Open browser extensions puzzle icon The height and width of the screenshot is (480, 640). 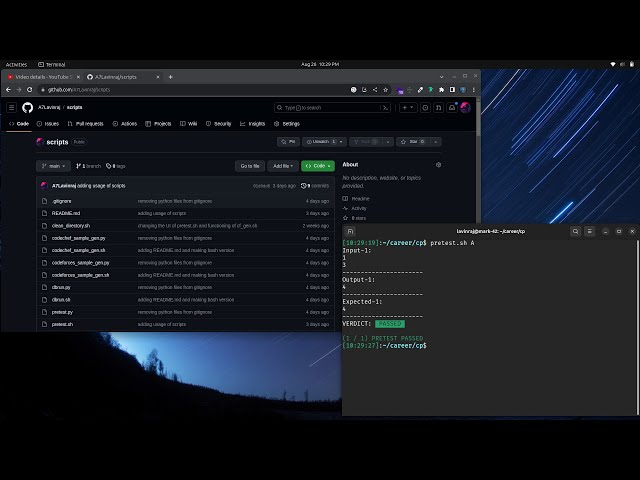pyautogui.click(x=441, y=90)
